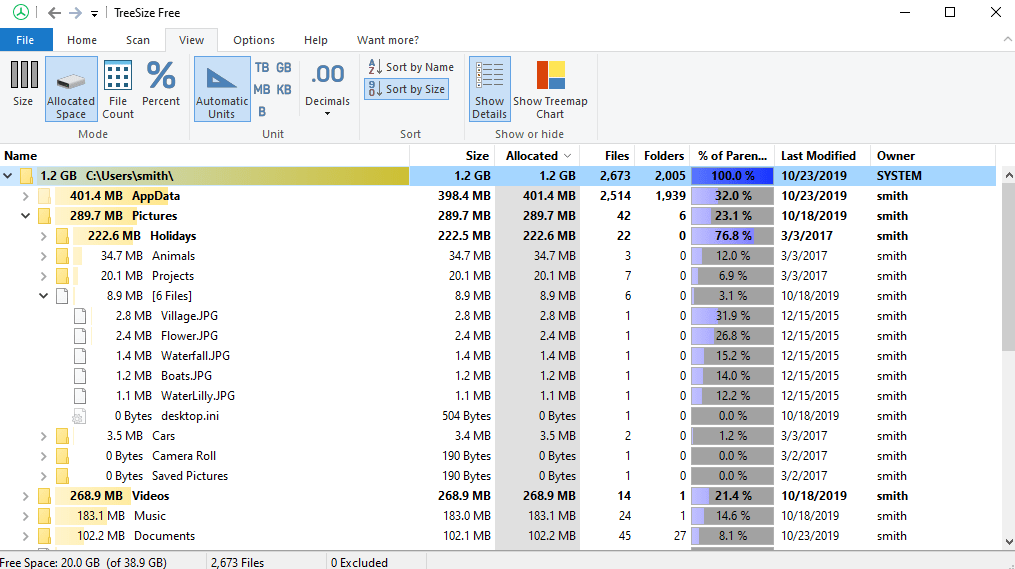
Task: Open the Scan ribbon tab
Action: 138,40
